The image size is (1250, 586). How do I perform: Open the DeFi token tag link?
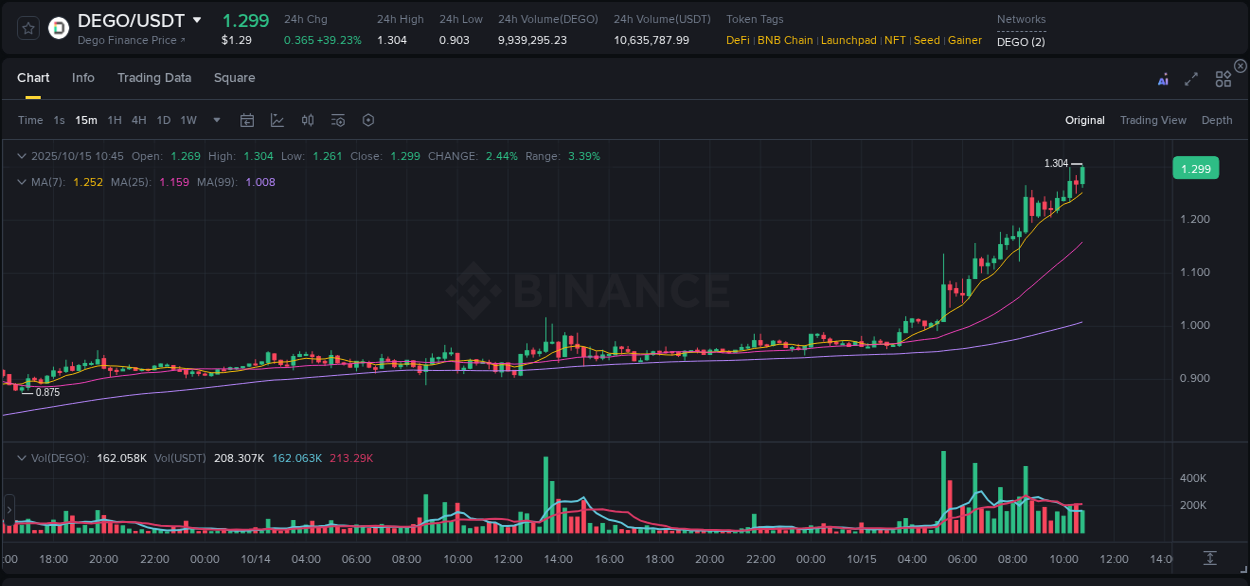click(x=737, y=40)
